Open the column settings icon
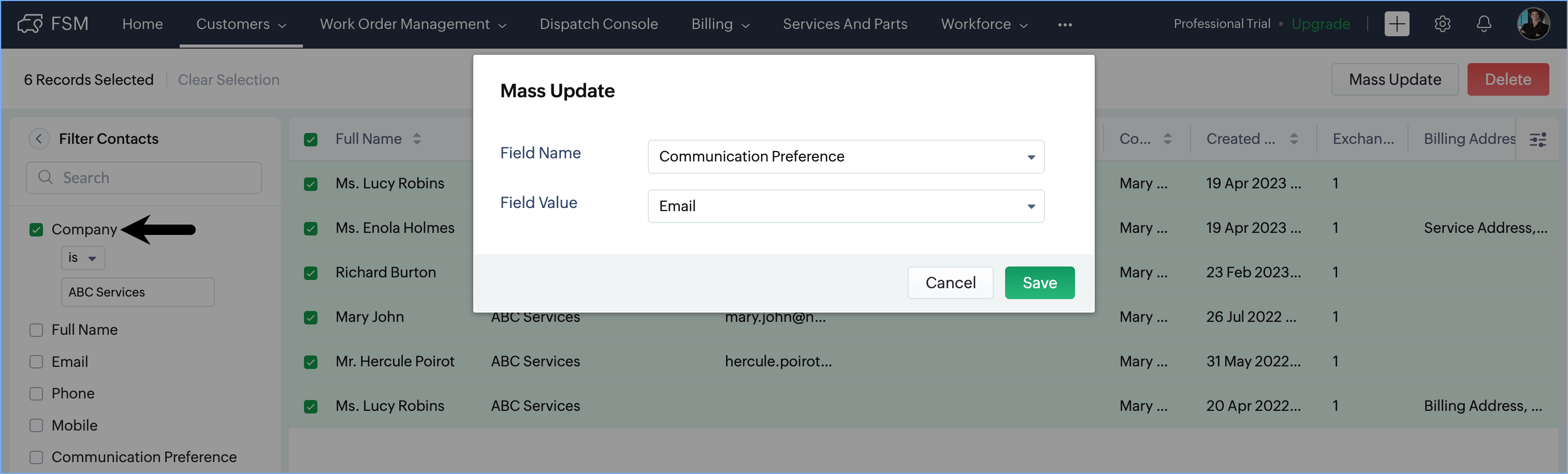The height and width of the screenshot is (474, 1568). click(1537, 140)
